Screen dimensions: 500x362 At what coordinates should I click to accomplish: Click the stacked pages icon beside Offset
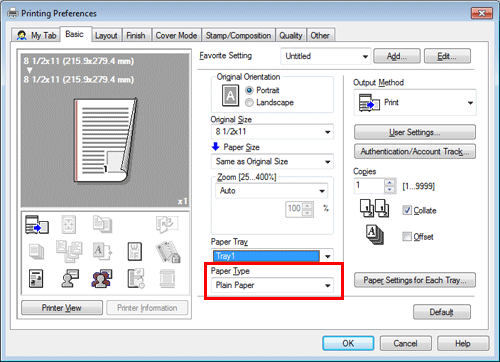coord(375,235)
